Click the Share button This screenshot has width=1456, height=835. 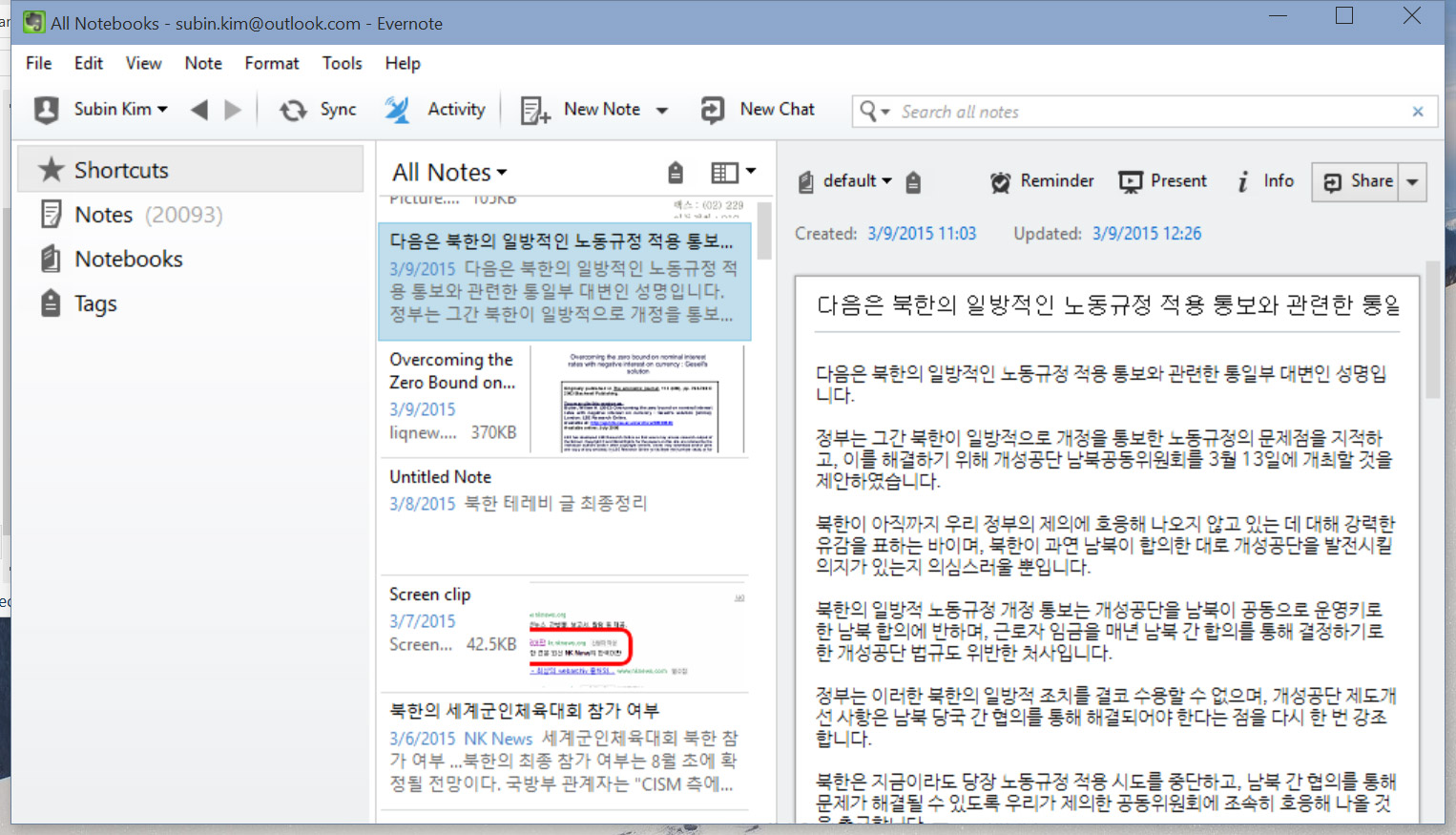(1357, 181)
